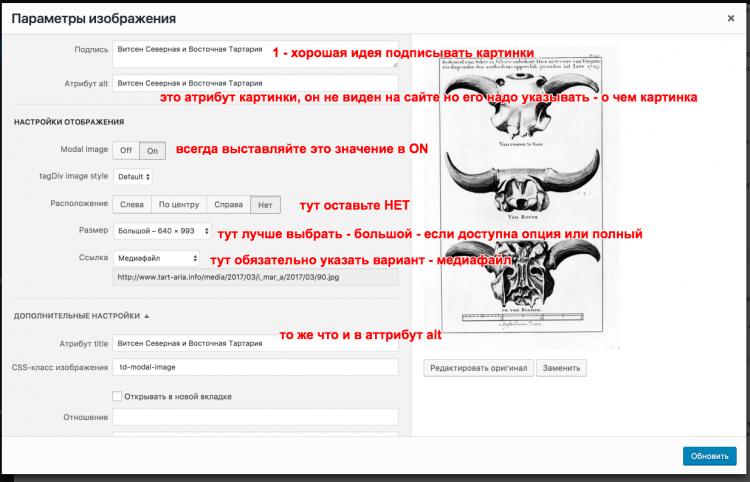Click the Параметры изображения title
750x482 pixels.
[94, 19]
